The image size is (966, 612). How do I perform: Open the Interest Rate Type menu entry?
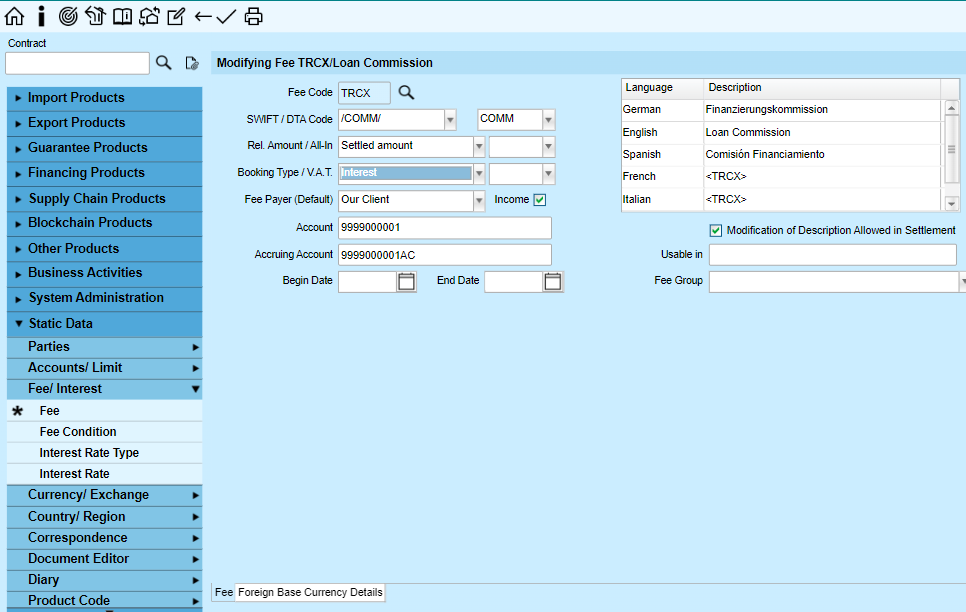point(89,453)
